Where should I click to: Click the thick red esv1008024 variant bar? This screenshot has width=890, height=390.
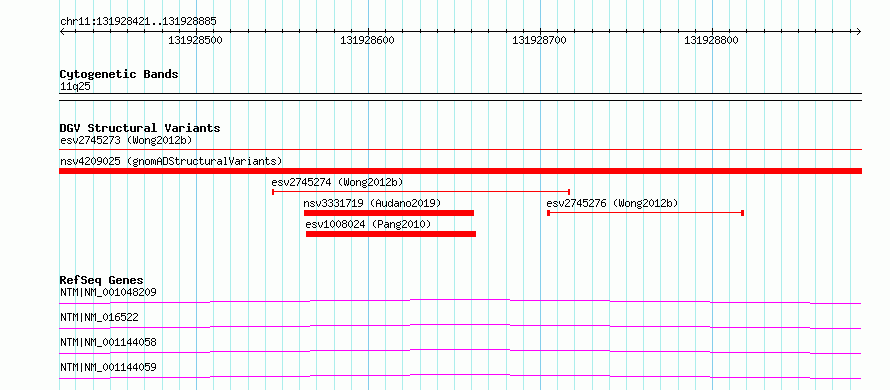[x=391, y=234]
